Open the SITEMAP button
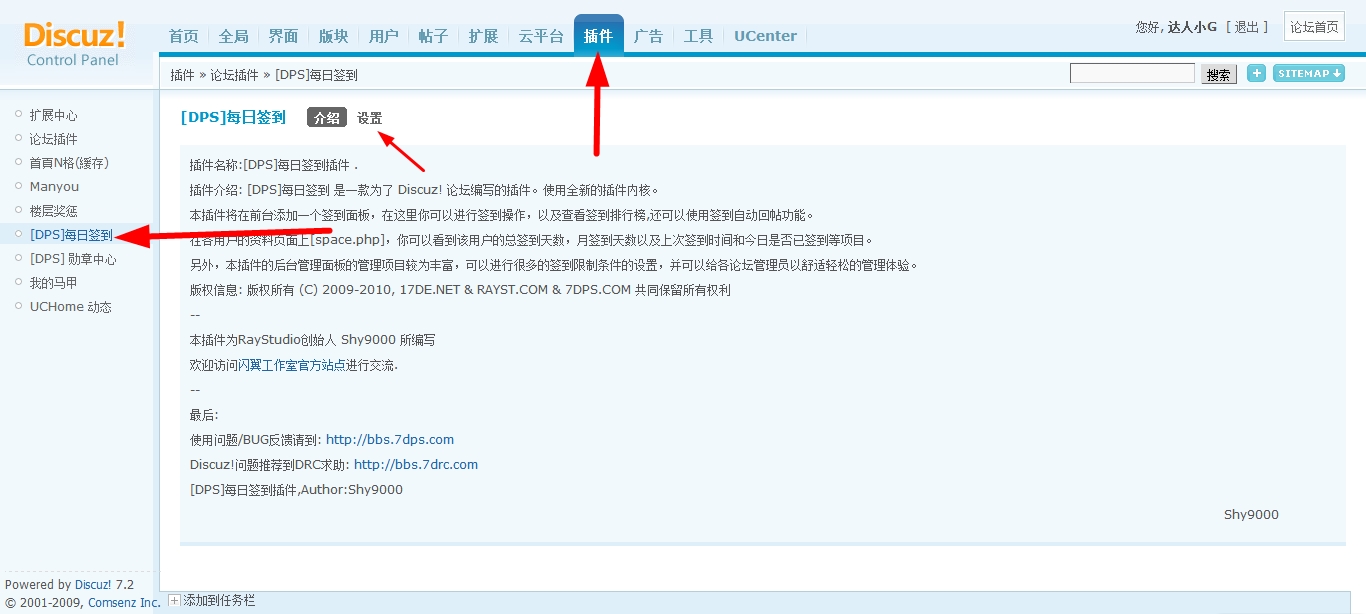1366x614 pixels. [x=1308, y=73]
